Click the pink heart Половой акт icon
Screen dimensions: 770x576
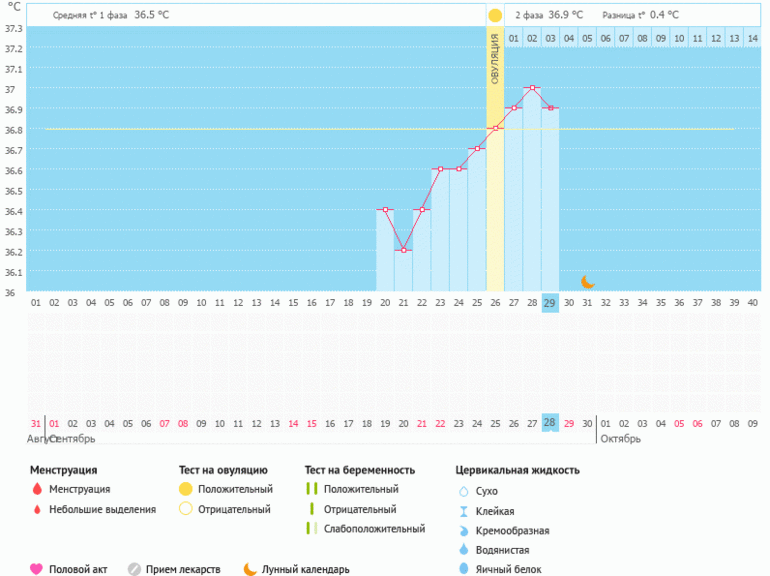(37, 569)
